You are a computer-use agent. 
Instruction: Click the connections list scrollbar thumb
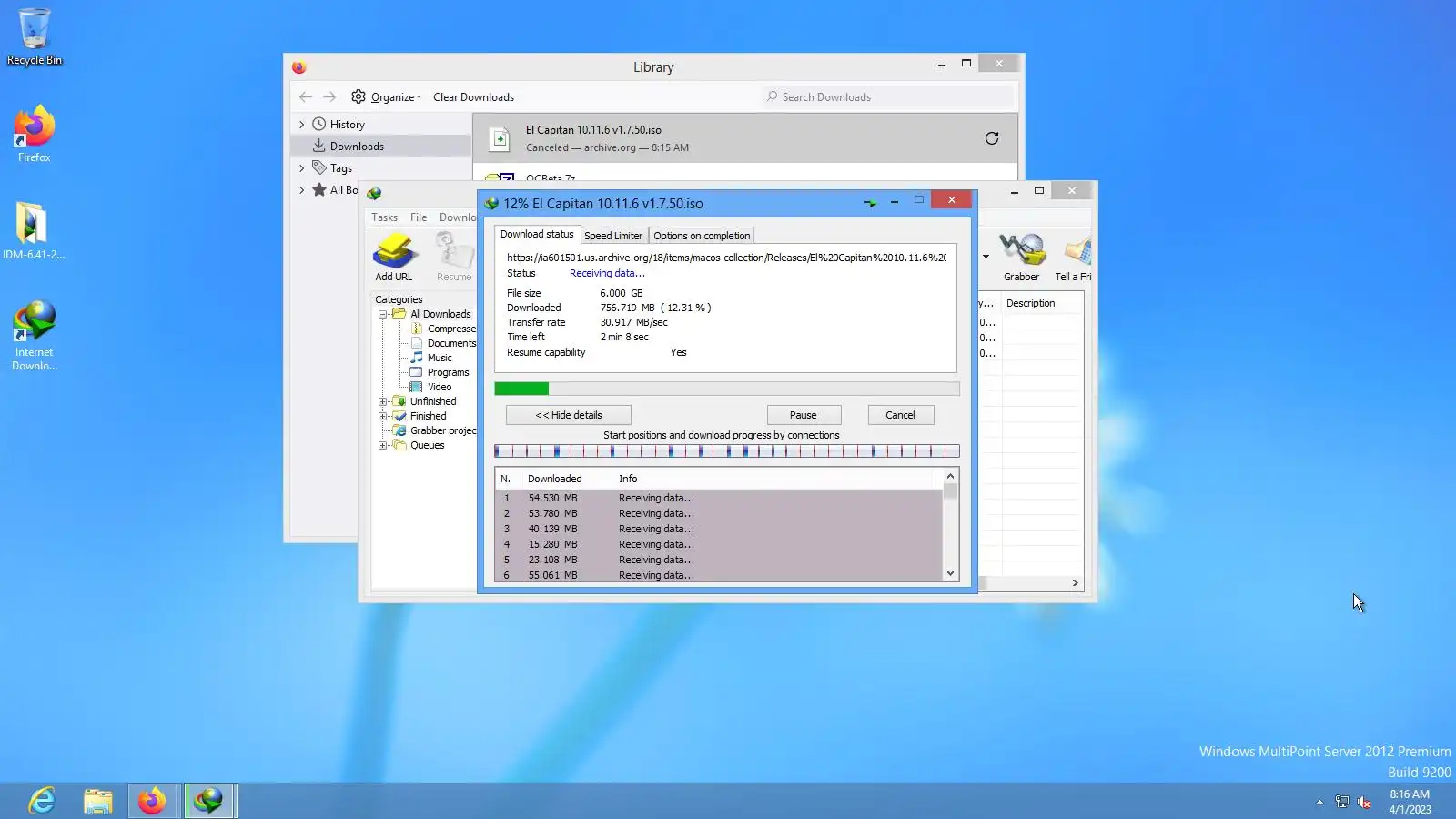950,491
